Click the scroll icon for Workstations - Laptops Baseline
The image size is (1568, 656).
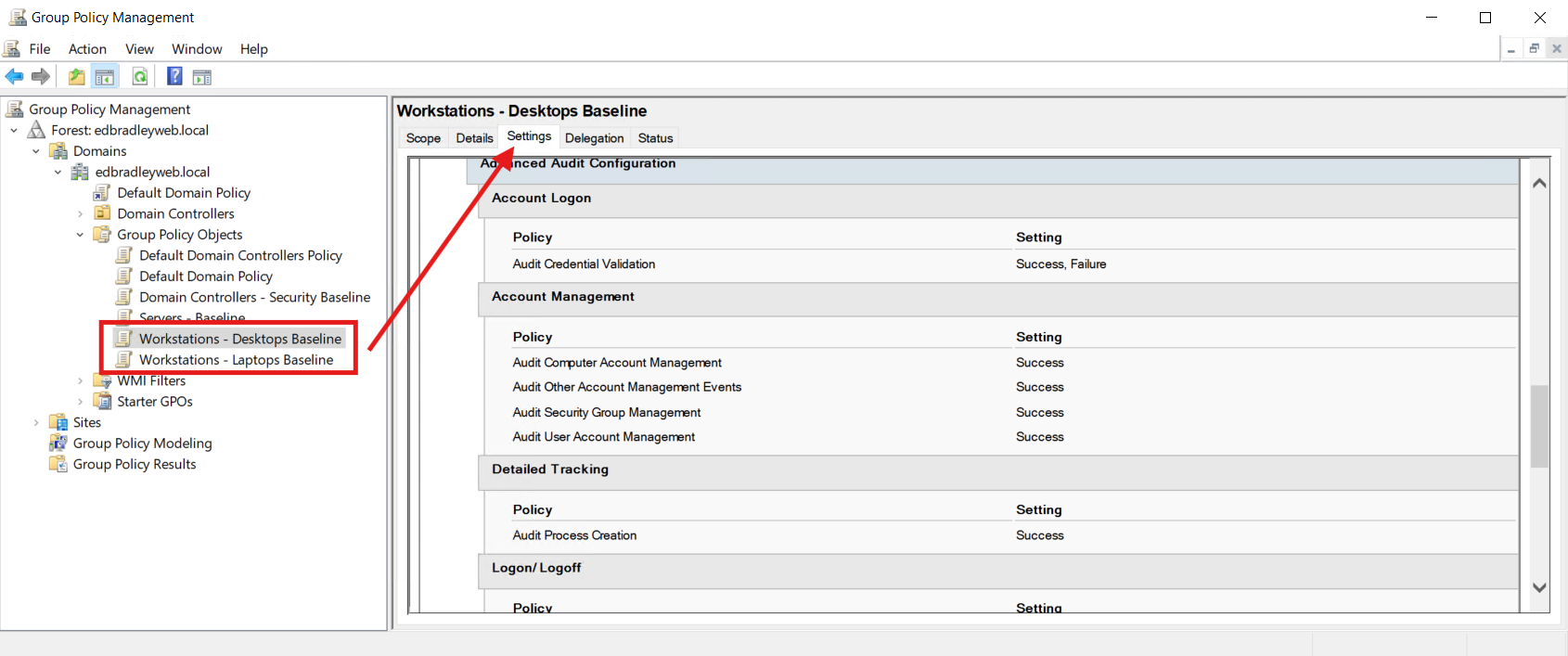pos(124,360)
